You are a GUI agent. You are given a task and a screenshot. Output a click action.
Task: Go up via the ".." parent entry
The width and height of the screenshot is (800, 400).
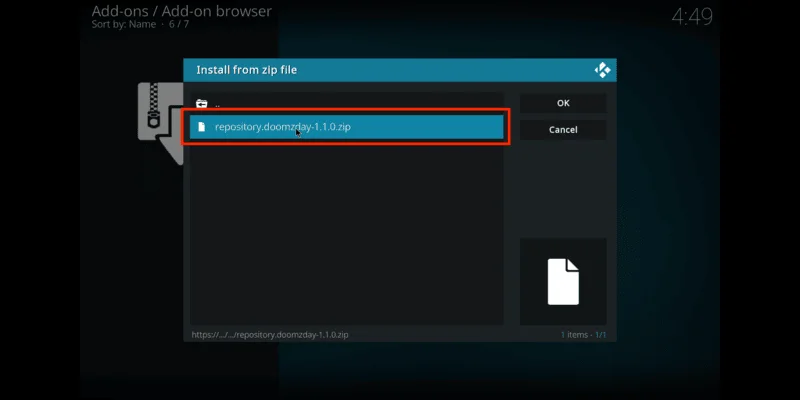(x=217, y=103)
